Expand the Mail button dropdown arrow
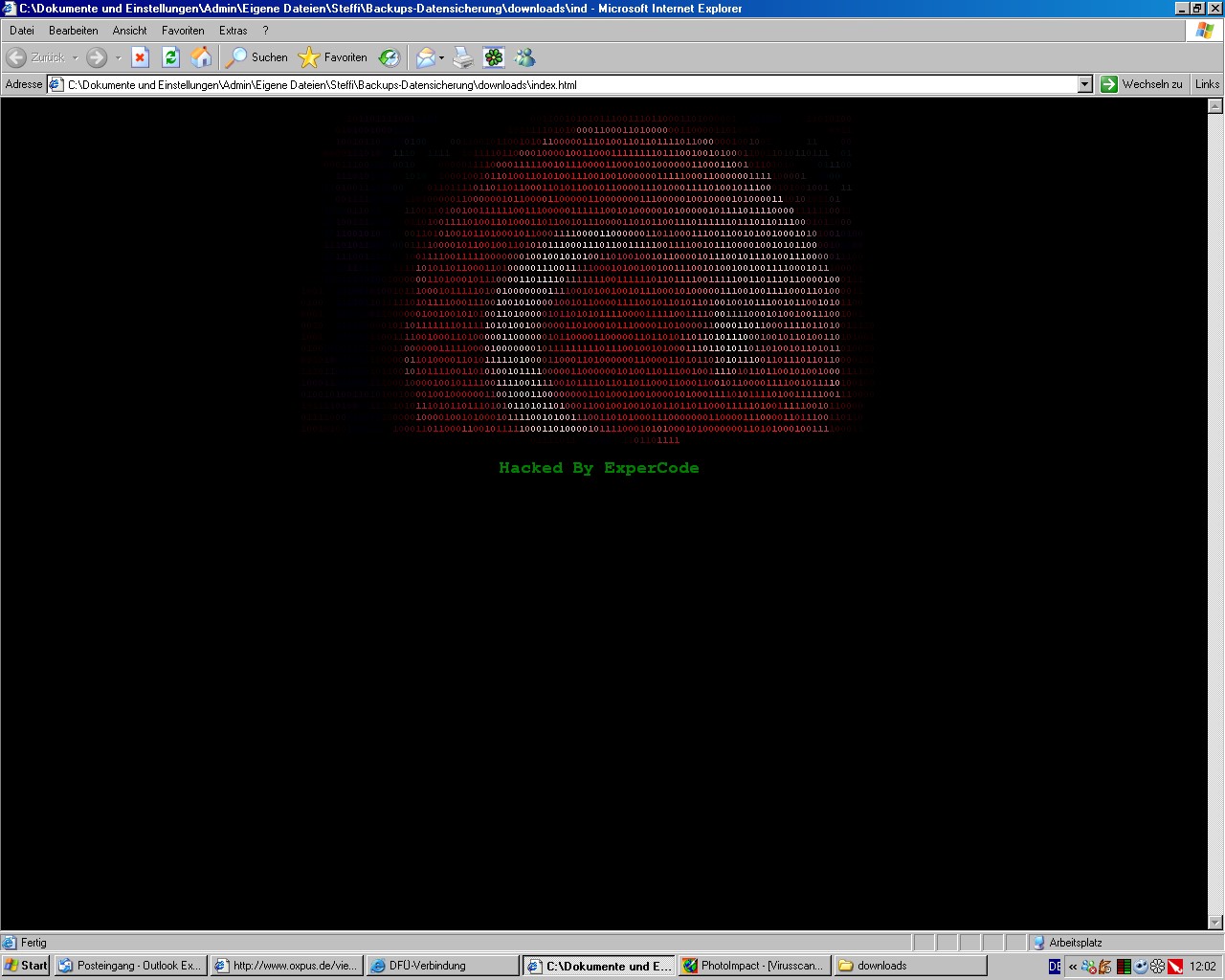Viewport: 1225px width, 980px height. coord(441,58)
